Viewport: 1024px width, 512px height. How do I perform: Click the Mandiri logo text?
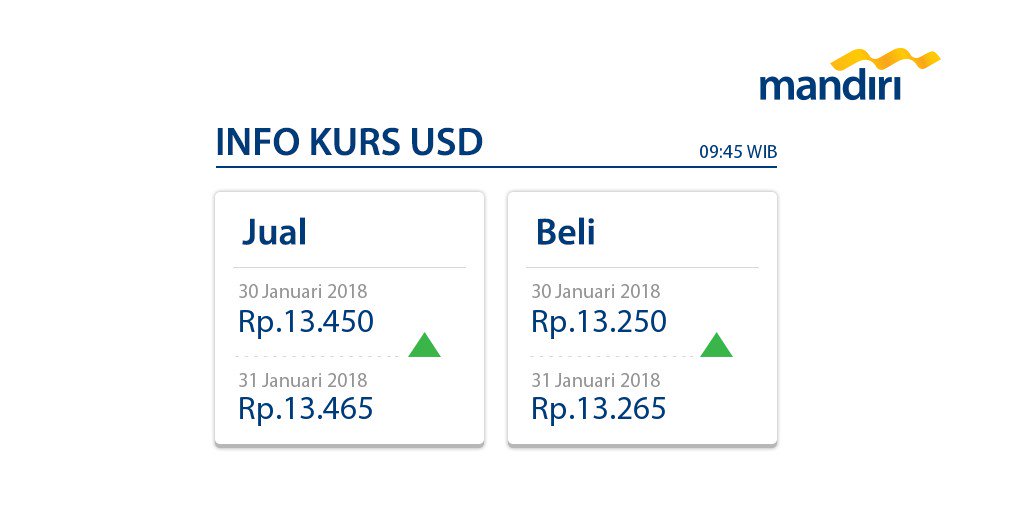click(830, 87)
